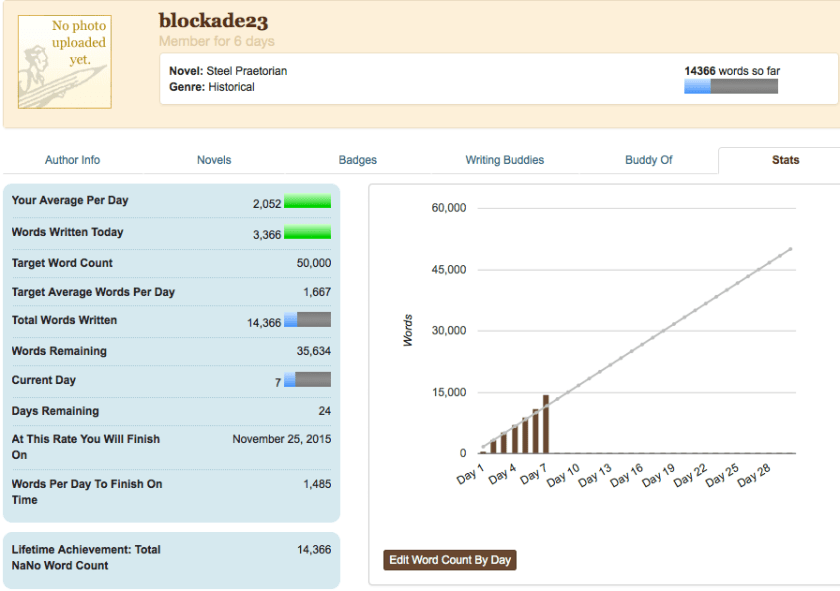Switch to the Author Info tab
This screenshot has width=840, height=591.
(72, 160)
